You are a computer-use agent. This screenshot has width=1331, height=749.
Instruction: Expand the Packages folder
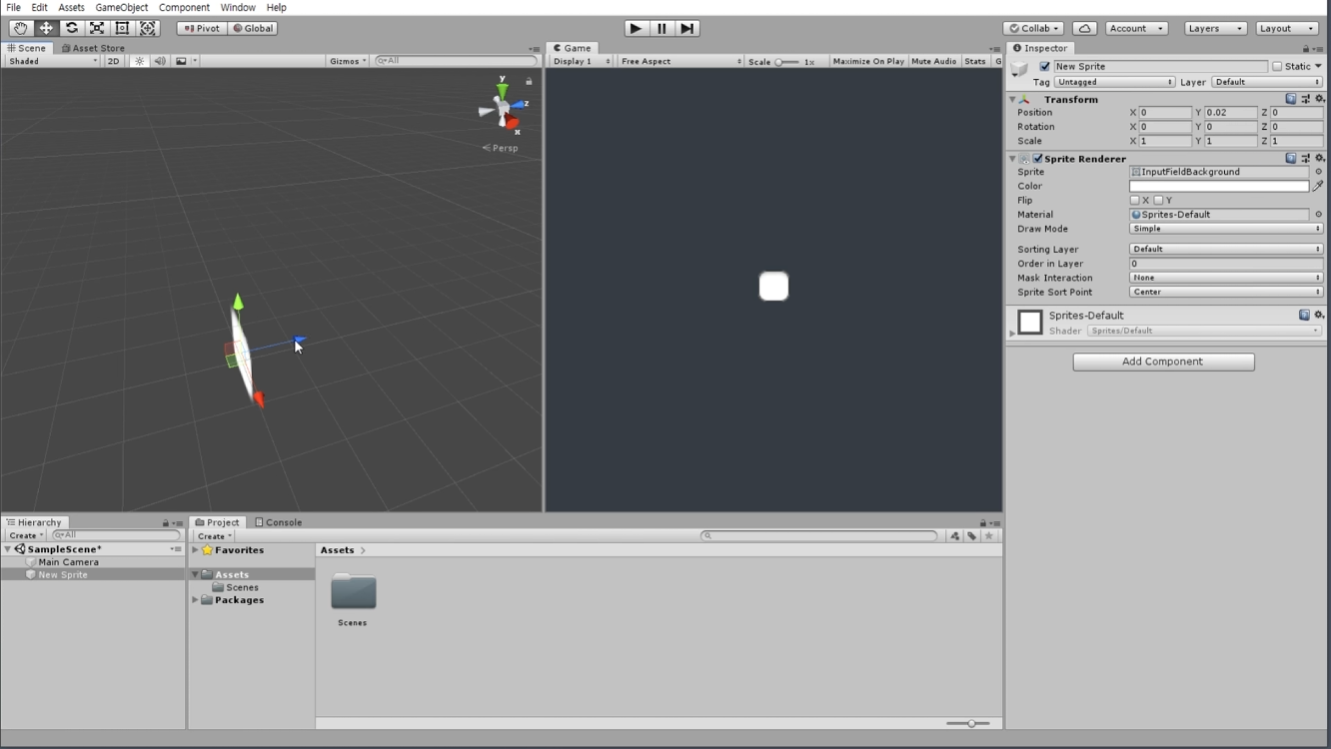[196, 600]
